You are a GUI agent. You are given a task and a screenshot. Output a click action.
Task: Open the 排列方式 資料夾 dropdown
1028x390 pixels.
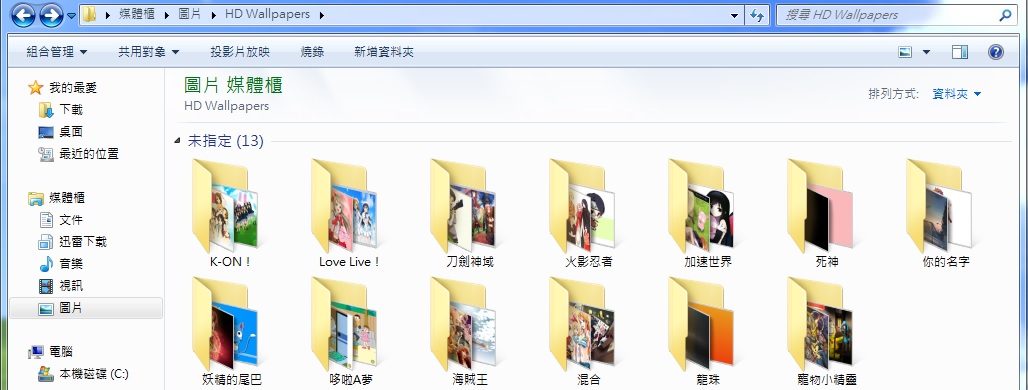point(957,94)
